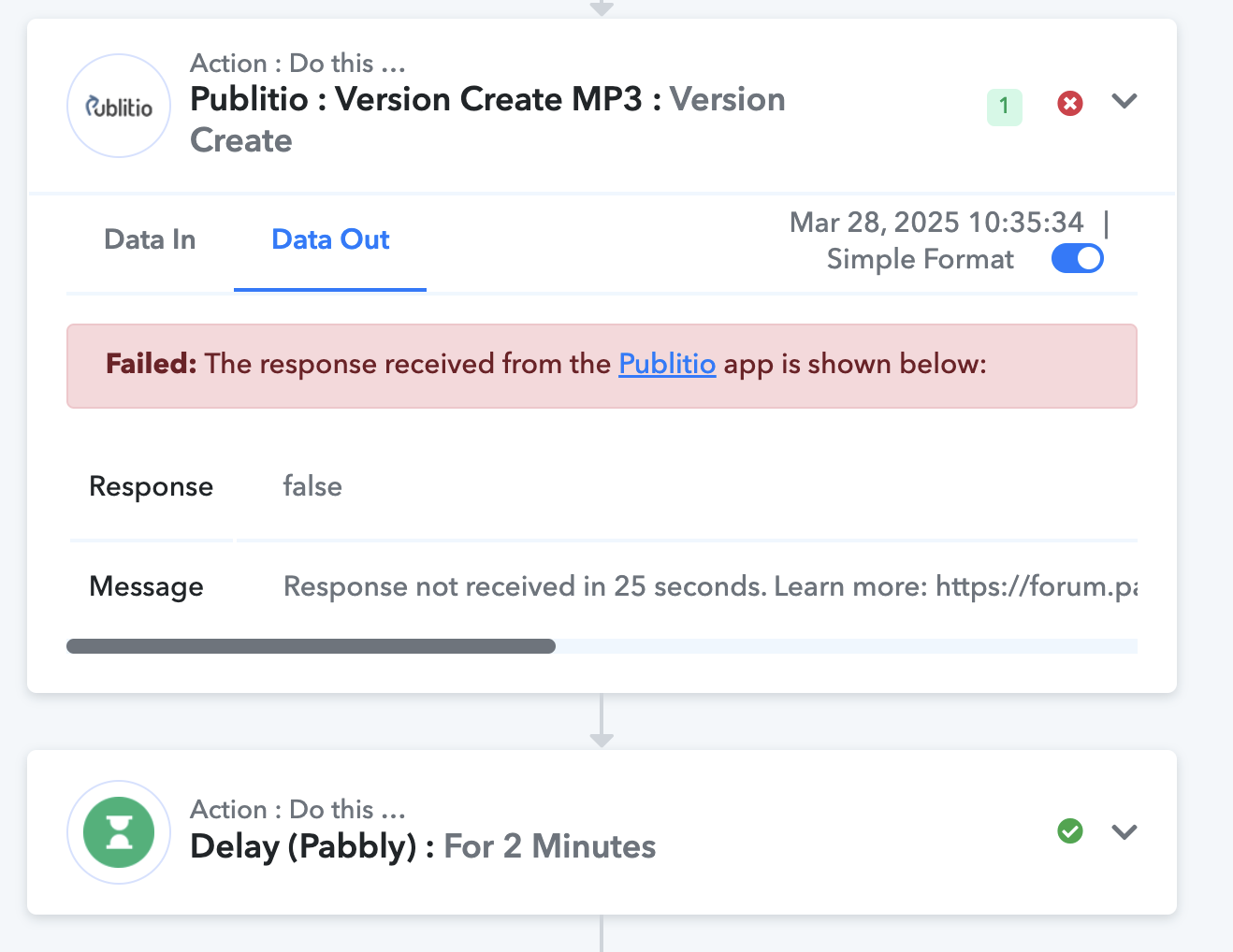This screenshot has height=952, width=1233.
Task: Click the Mar 28, 2025 10:35:34 timestamp
Action: pos(936,223)
